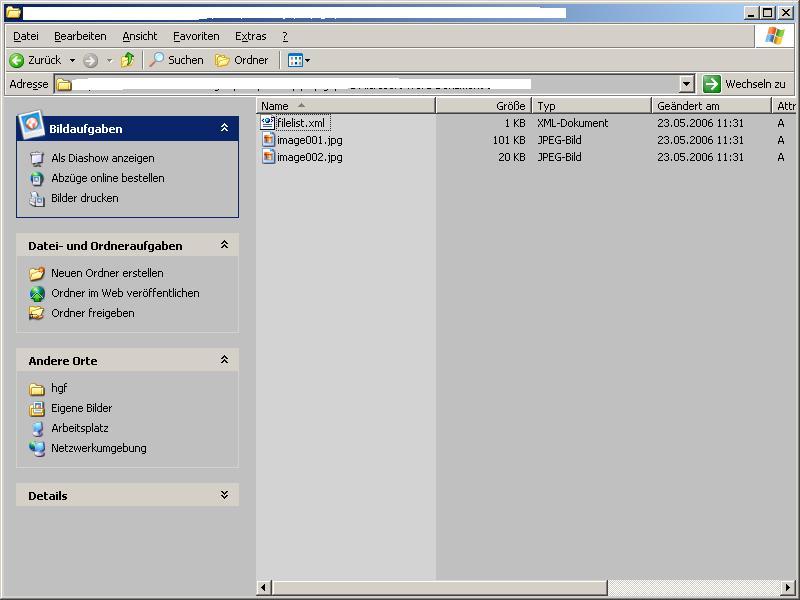Open the forward history dropdown arrow
The image size is (800, 600).
109,61
